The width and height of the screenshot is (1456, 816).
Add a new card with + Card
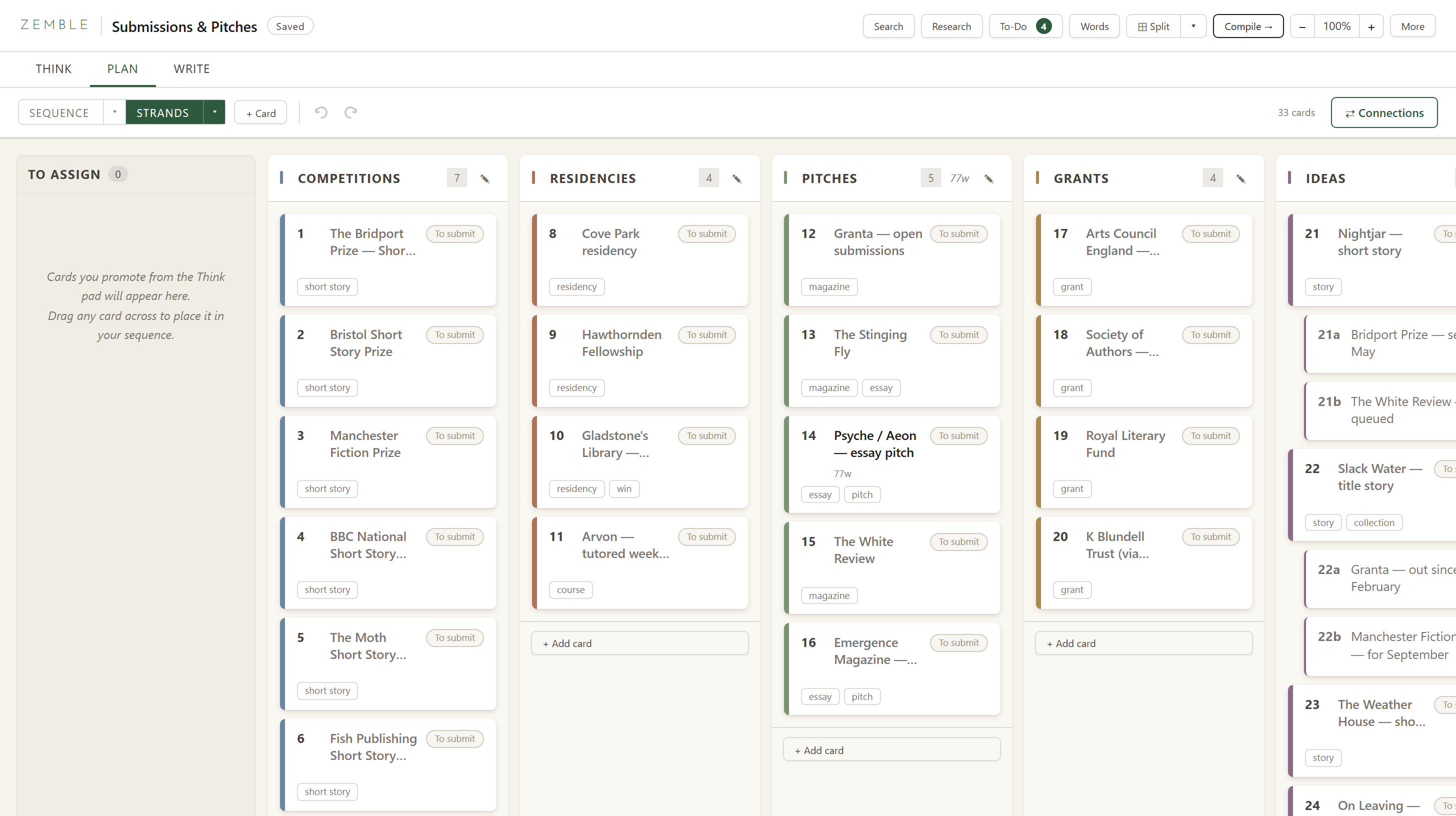pyautogui.click(x=260, y=112)
